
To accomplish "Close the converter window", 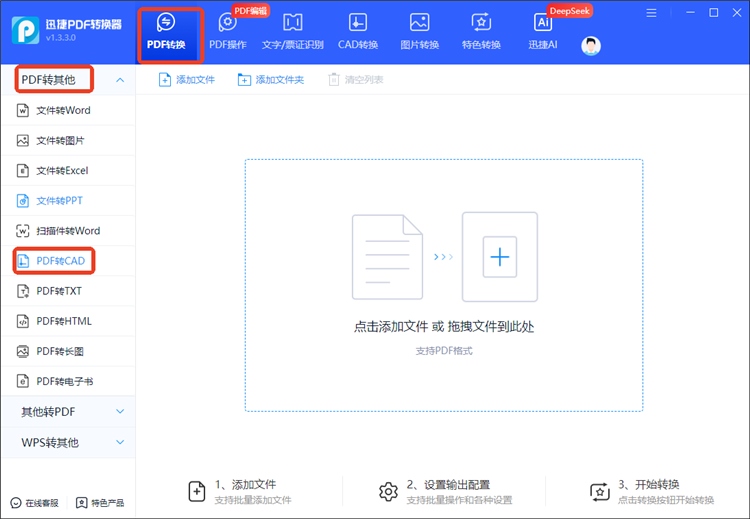I will tap(737, 13).
